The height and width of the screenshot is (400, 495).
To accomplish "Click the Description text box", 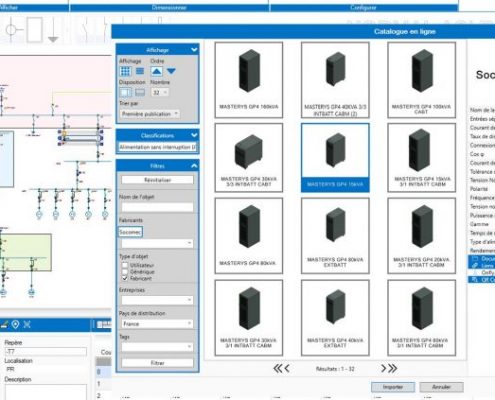I will click(x=46, y=392).
